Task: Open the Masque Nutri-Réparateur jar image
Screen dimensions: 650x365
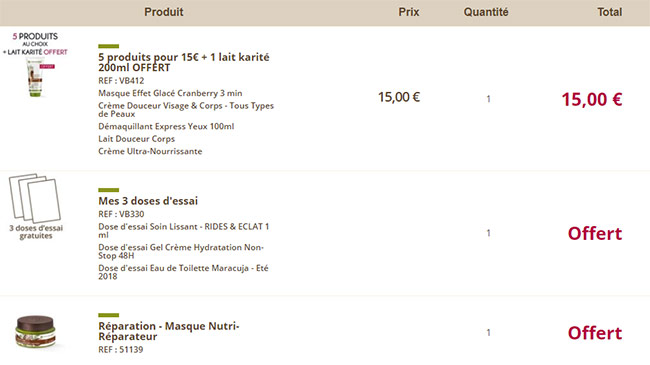Action: (35, 332)
